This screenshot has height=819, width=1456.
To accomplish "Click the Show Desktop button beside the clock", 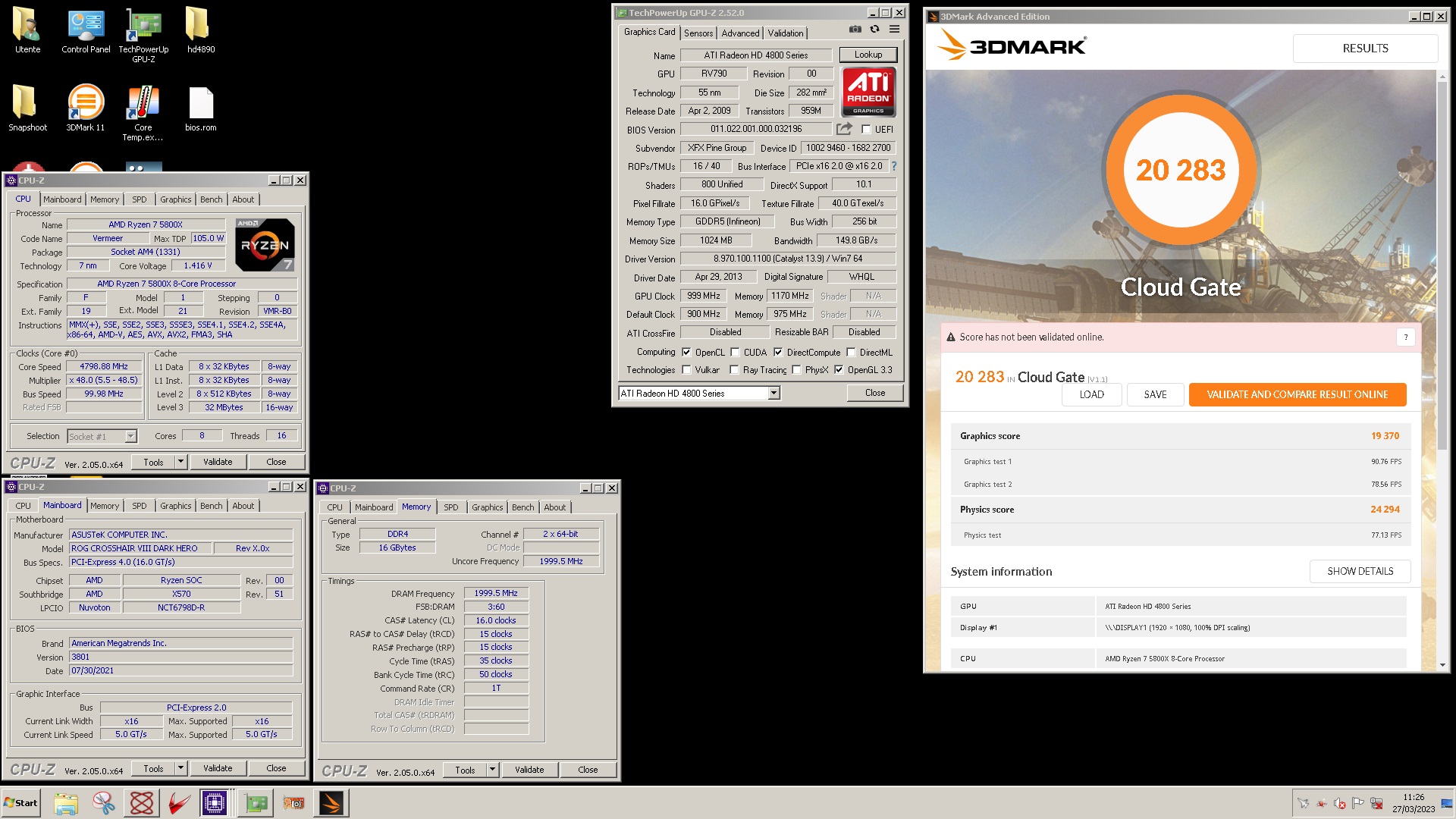I will [1447, 803].
